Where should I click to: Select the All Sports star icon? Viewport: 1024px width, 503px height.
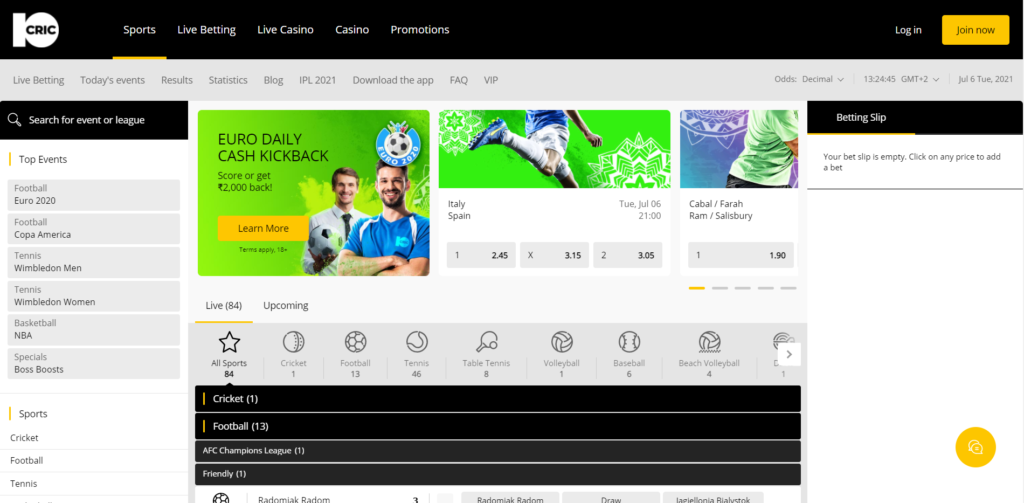tap(229, 342)
